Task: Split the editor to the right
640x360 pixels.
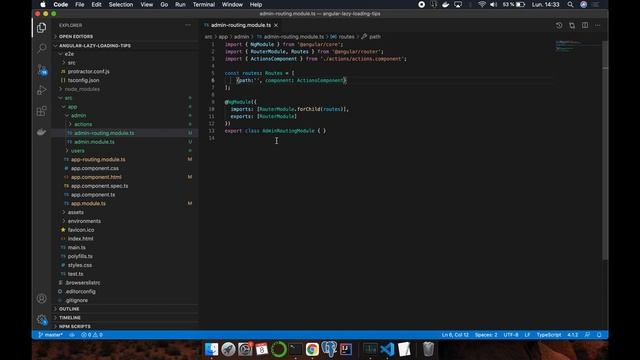Action: 585,25
